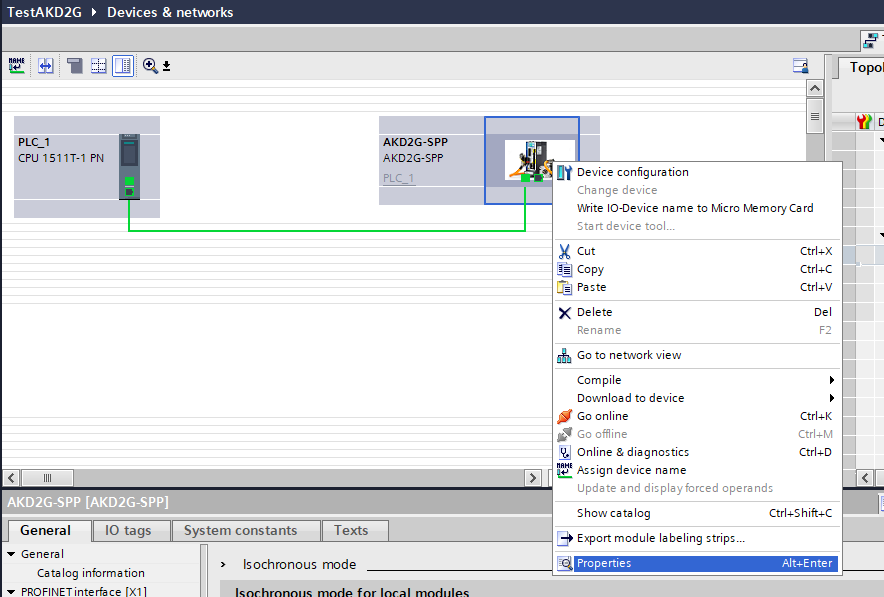Choose Cut in the context menu

pyautogui.click(x=697, y=251)
